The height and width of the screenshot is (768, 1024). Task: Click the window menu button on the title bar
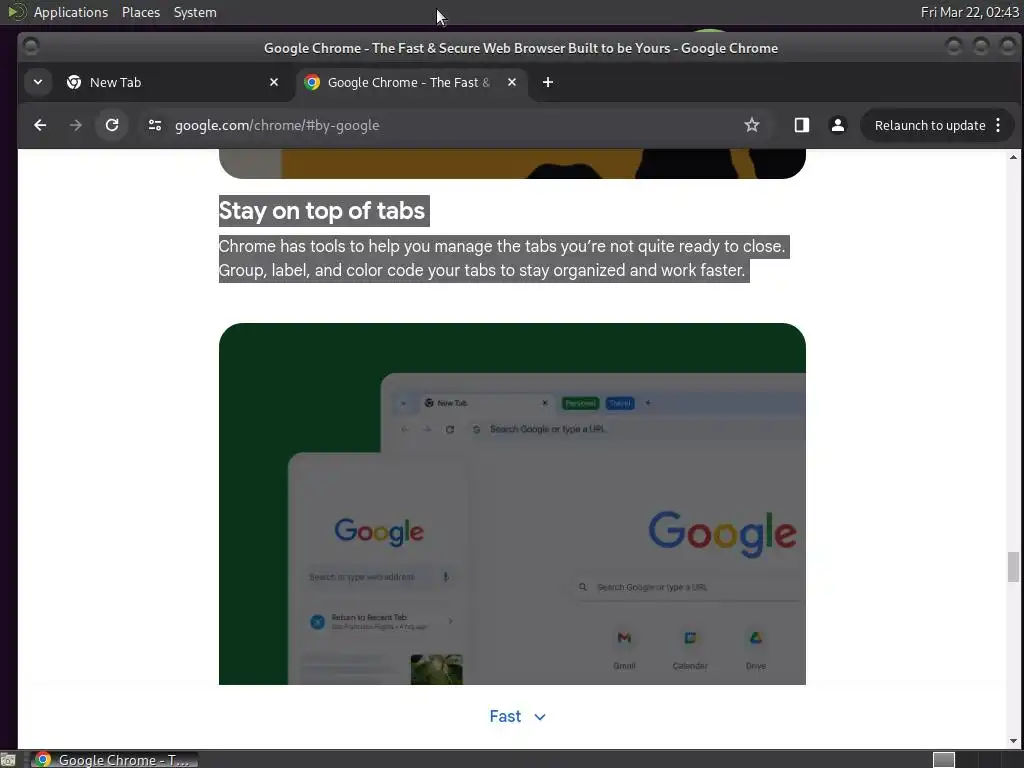click(x=30, y=47)
